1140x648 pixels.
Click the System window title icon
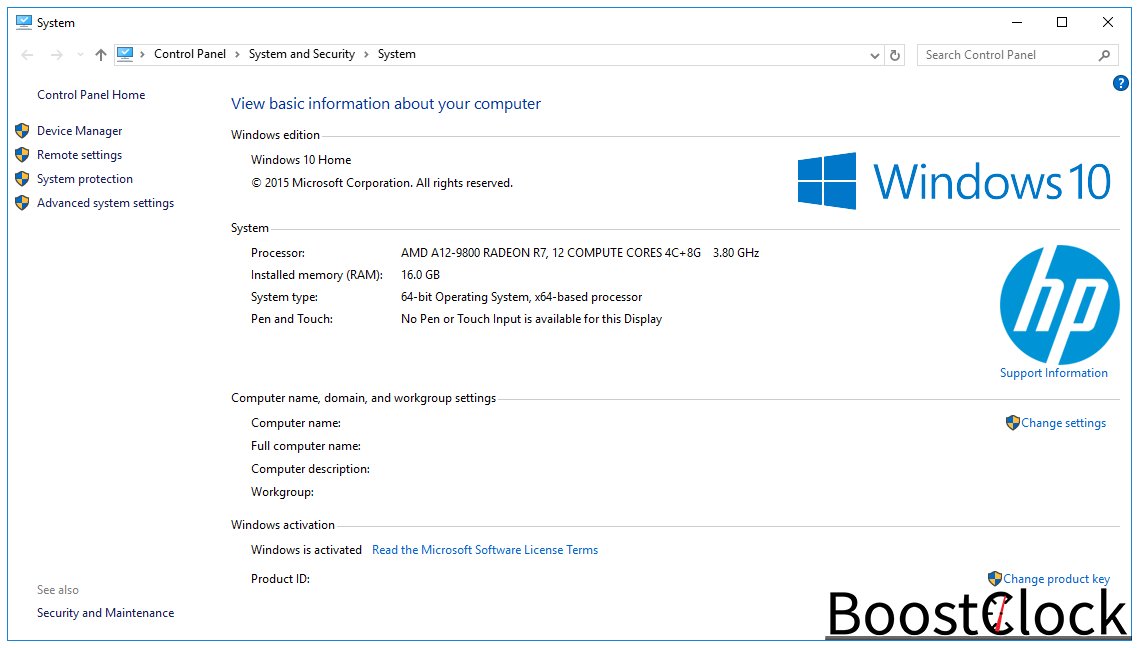coord(24,23)
